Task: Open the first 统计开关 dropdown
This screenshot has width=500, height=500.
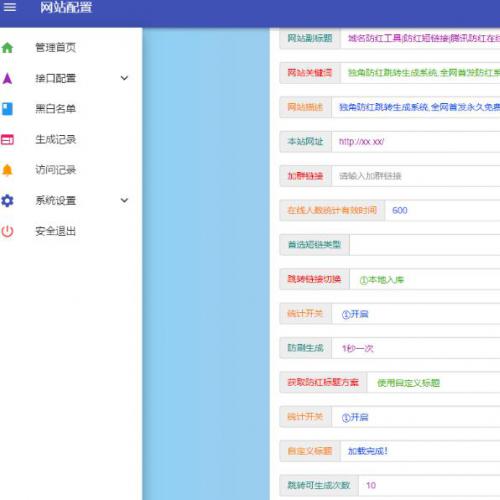Action: pos(416,314)
